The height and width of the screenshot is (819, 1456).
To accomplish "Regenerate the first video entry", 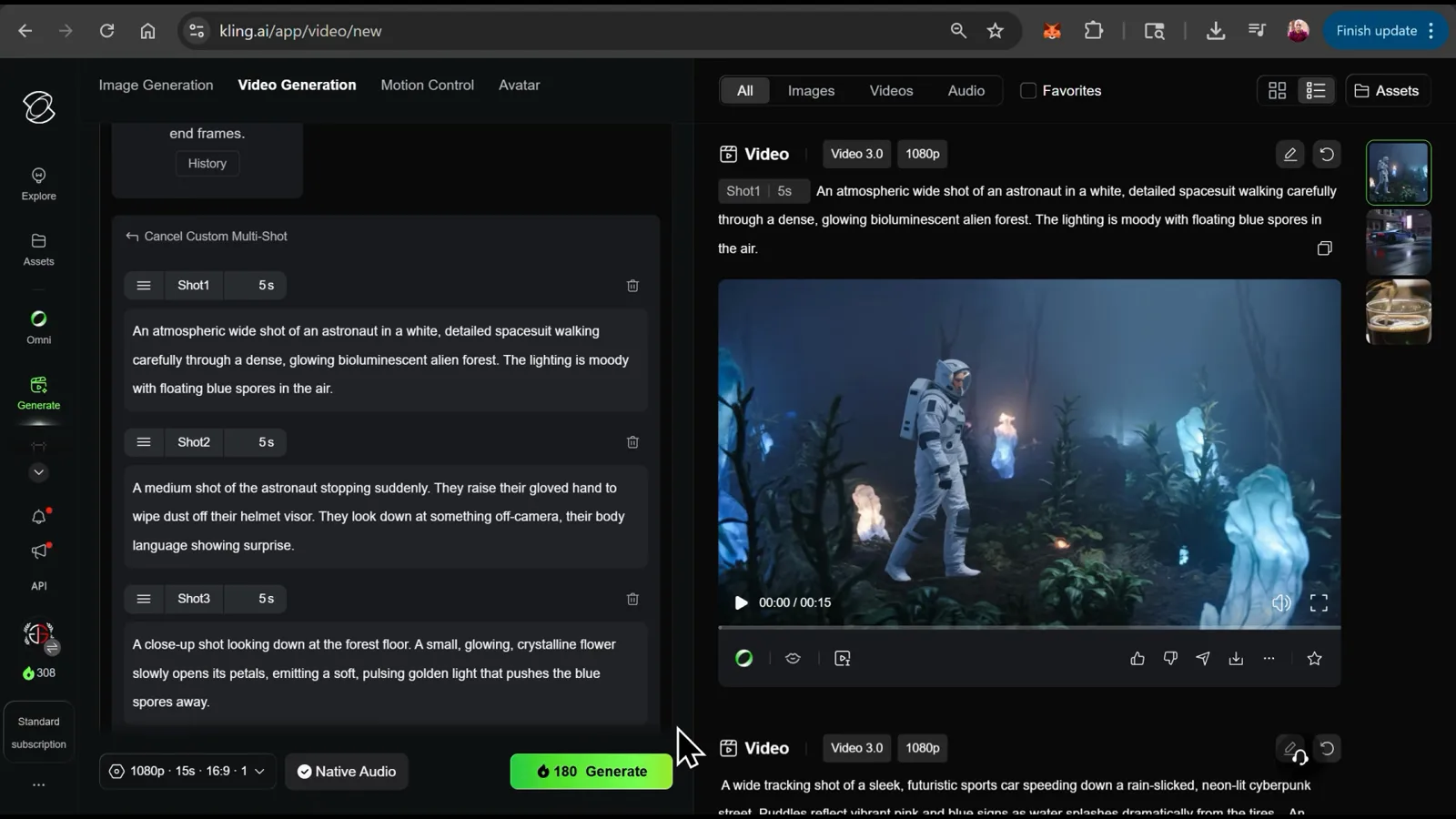I will (1327, 154).
